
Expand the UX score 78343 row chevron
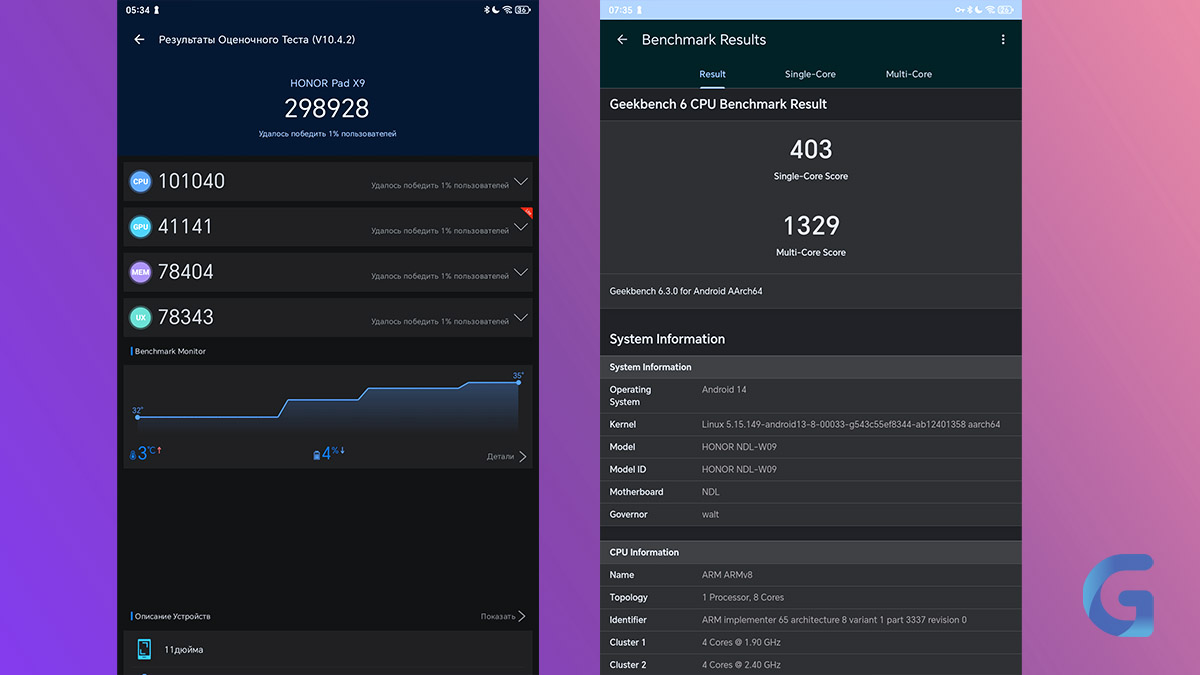(x=520, y=318)
